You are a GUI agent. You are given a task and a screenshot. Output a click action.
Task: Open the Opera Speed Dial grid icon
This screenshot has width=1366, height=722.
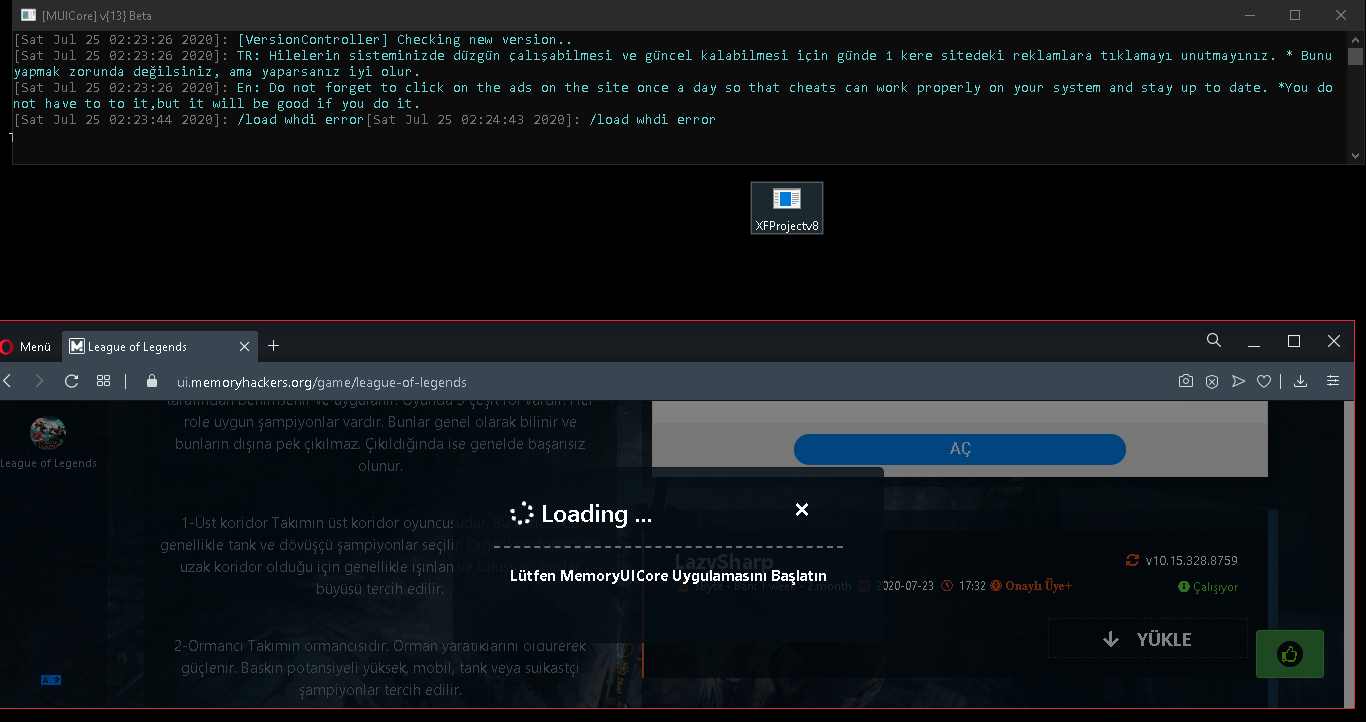103,381
